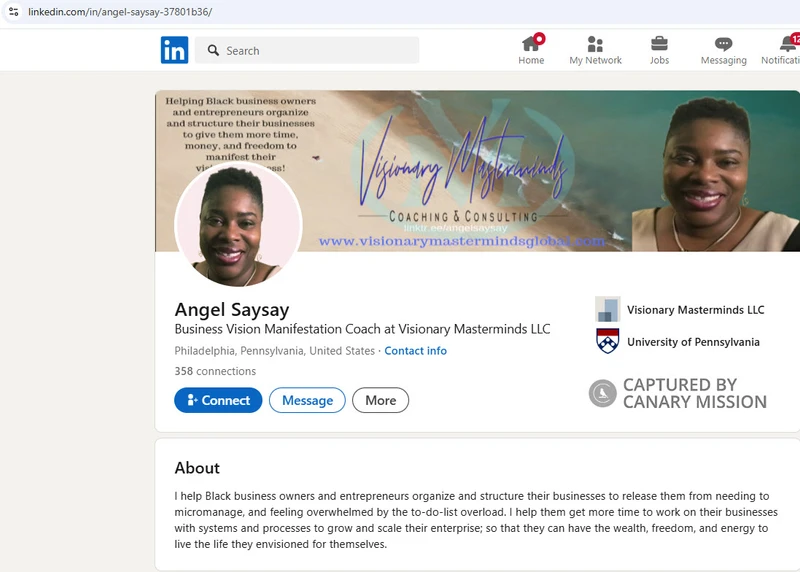Connect with Angel Saysay
This screenshot has height=572, width=800.
click(x=218, y=400)
